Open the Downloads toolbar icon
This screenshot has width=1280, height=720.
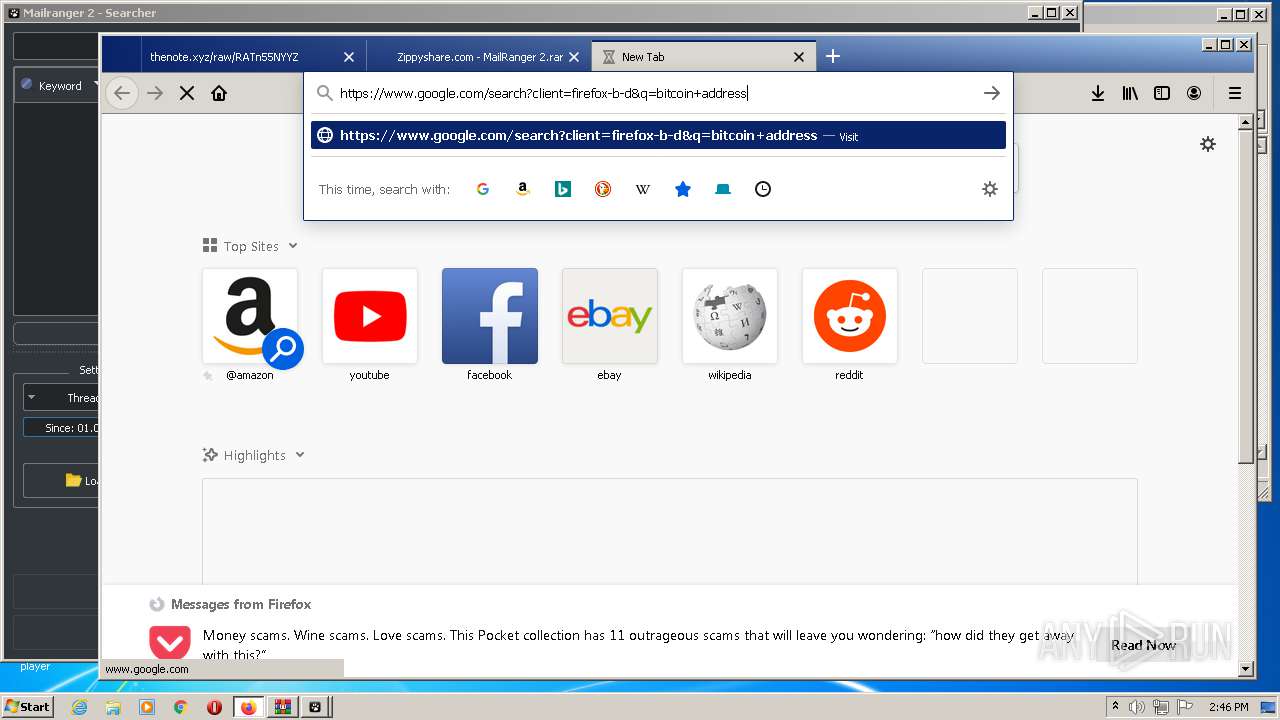click(1097, 93)
